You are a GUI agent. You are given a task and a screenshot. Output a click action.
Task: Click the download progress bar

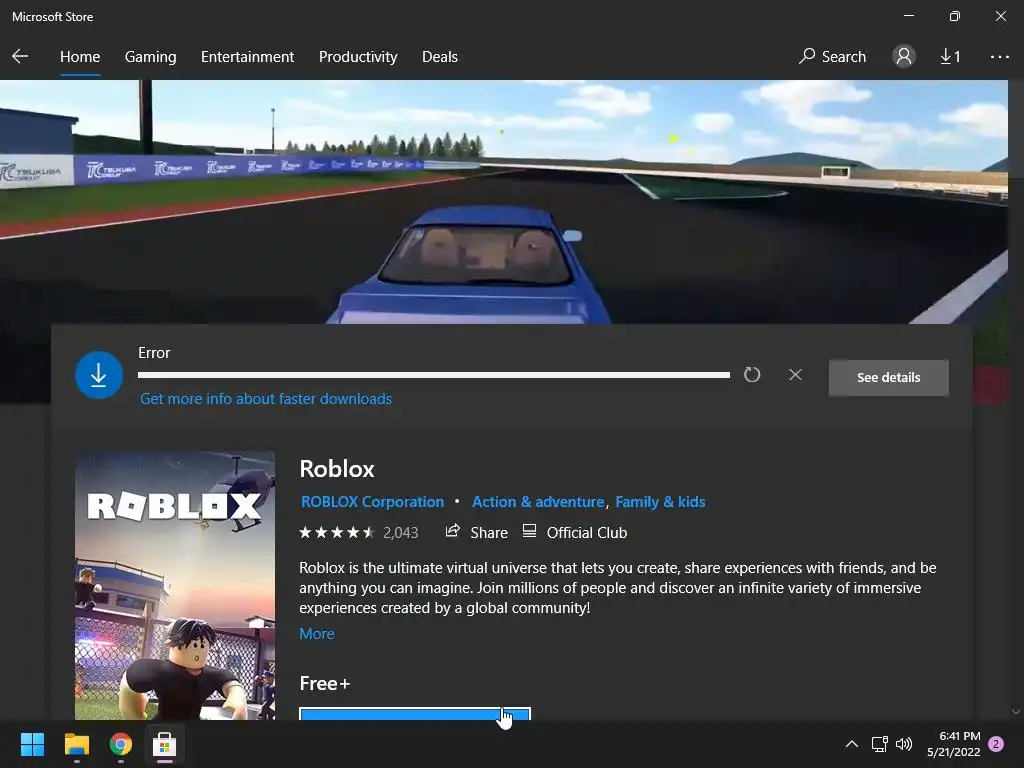[434, 375]
